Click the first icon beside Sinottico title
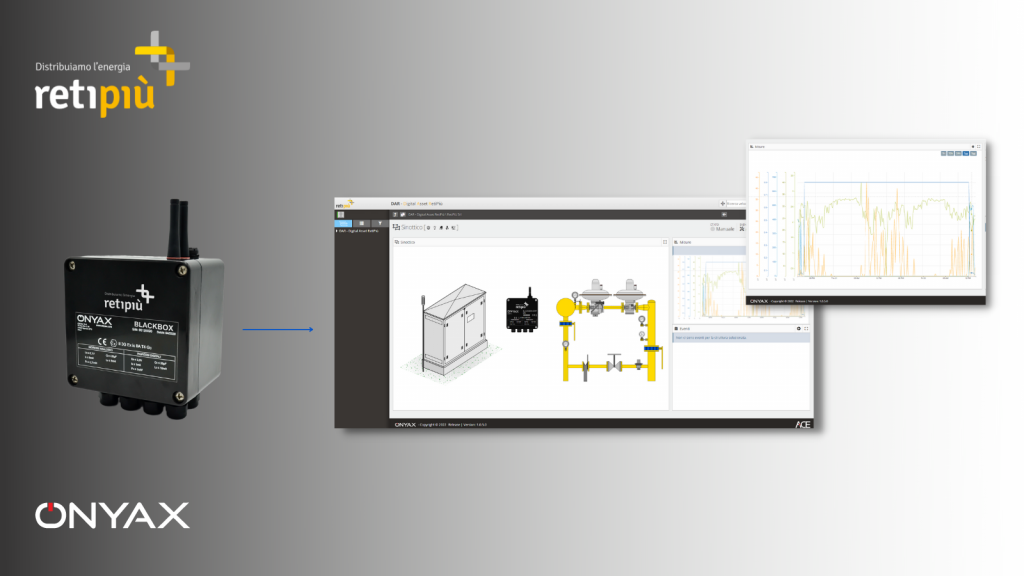 point(428,228)
